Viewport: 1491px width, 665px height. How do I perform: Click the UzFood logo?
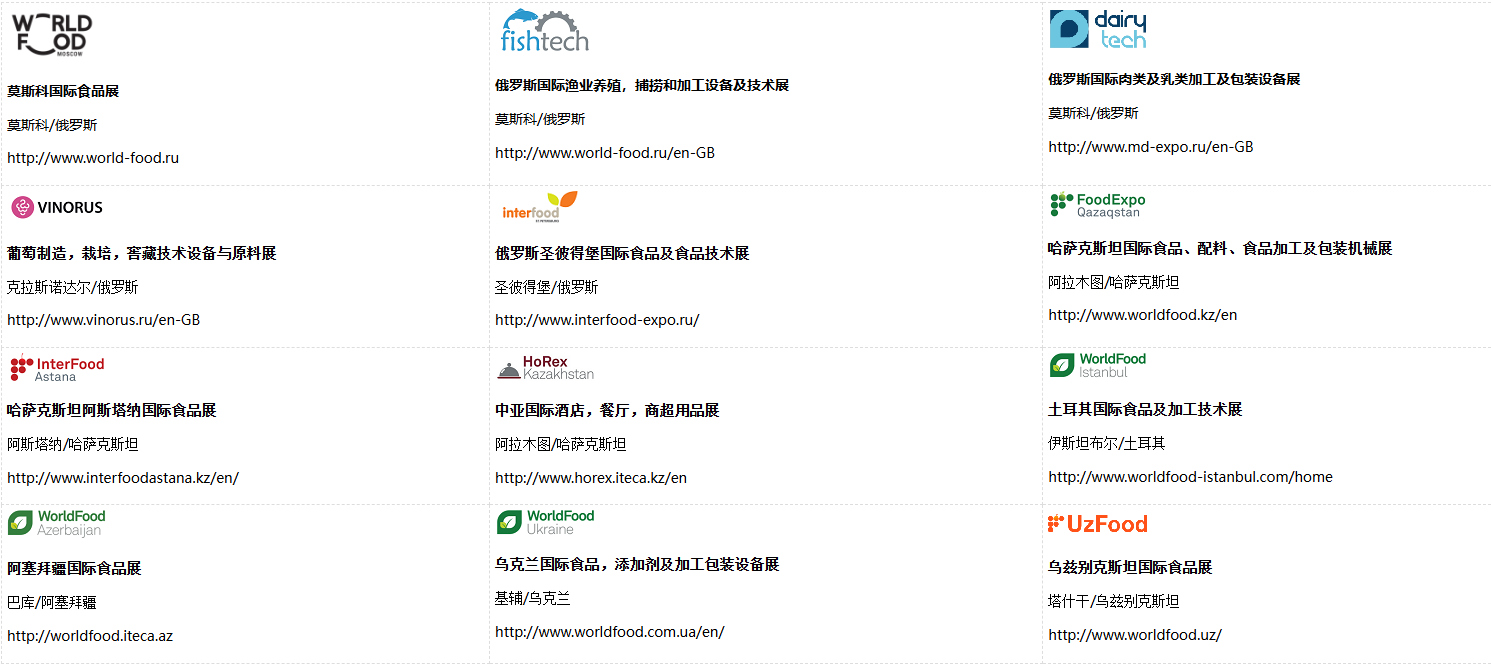[x=1098, y=523]
